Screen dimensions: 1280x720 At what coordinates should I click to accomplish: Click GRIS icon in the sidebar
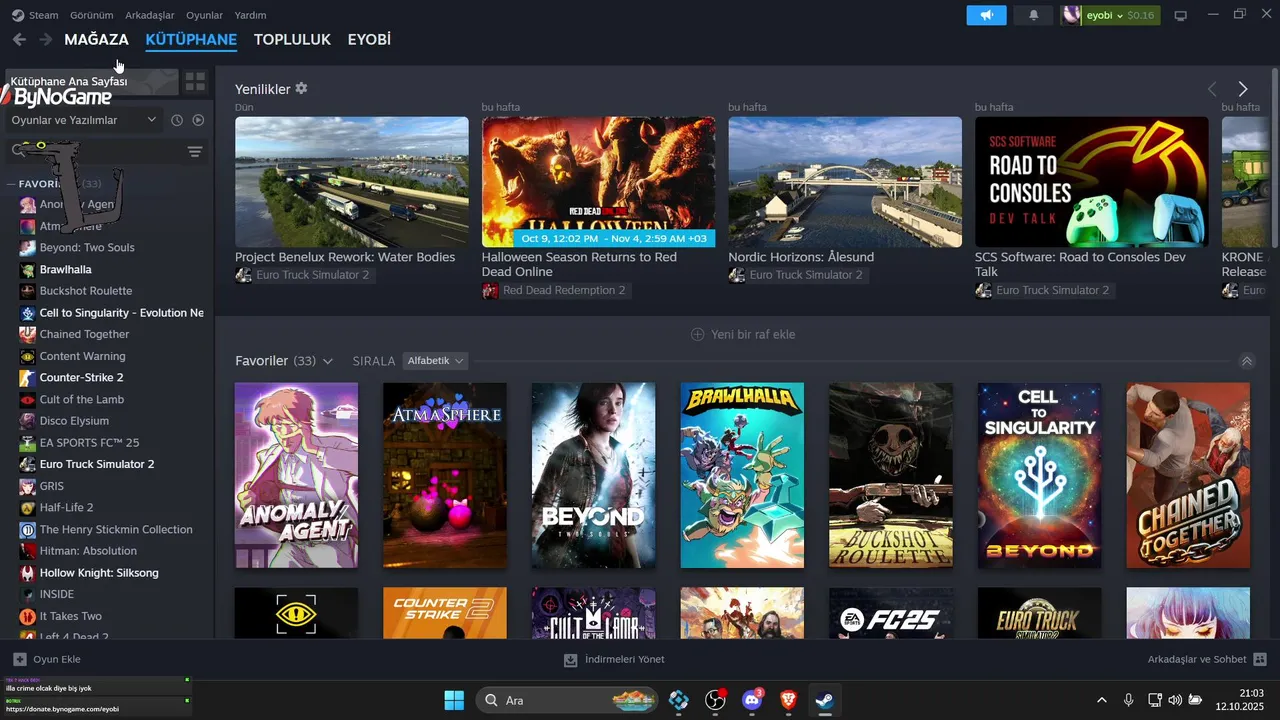(x=28, y=486)
